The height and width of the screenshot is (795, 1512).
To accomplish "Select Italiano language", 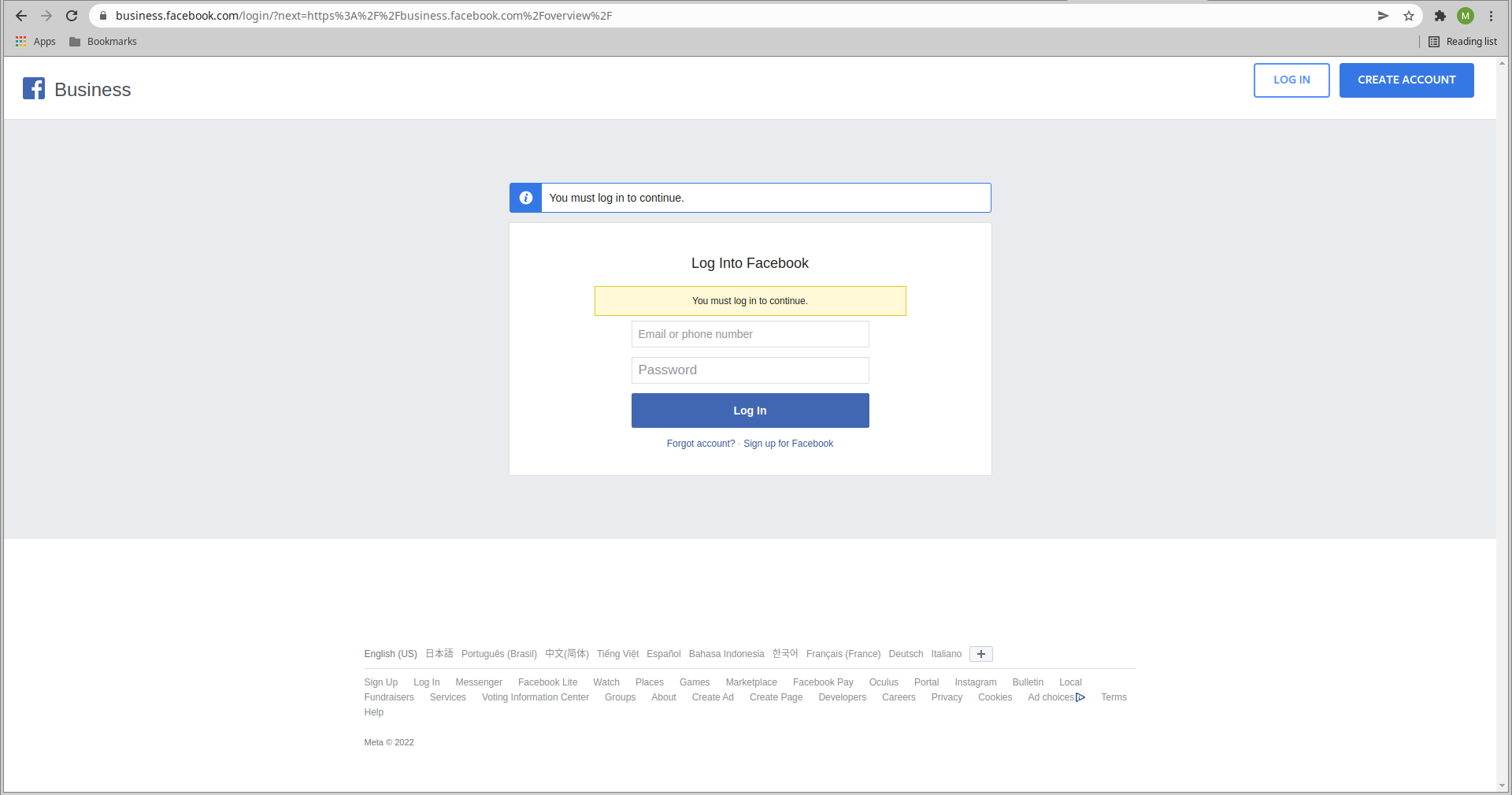I will coord(947,654).
